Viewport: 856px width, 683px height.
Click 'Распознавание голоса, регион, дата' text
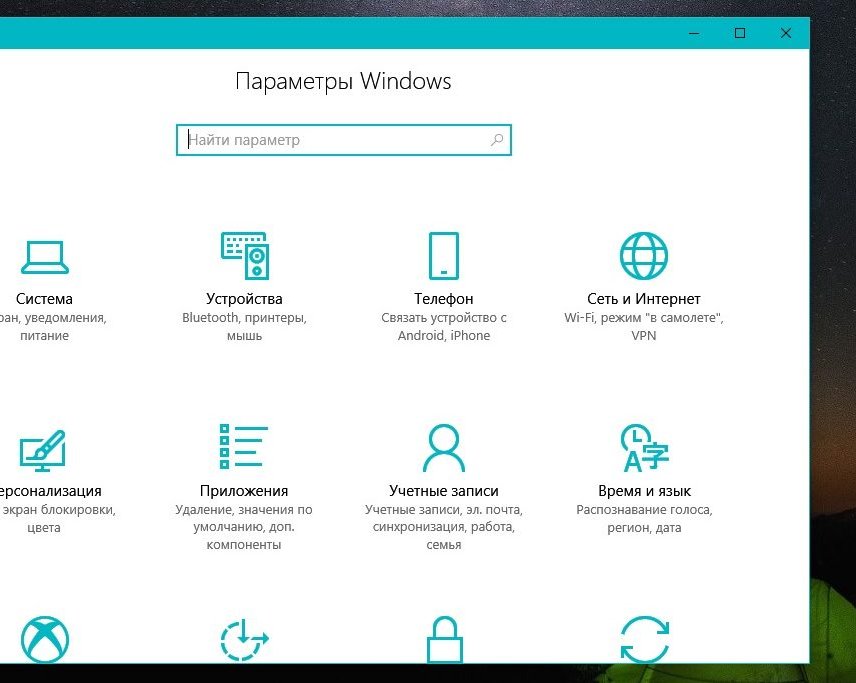644,518
